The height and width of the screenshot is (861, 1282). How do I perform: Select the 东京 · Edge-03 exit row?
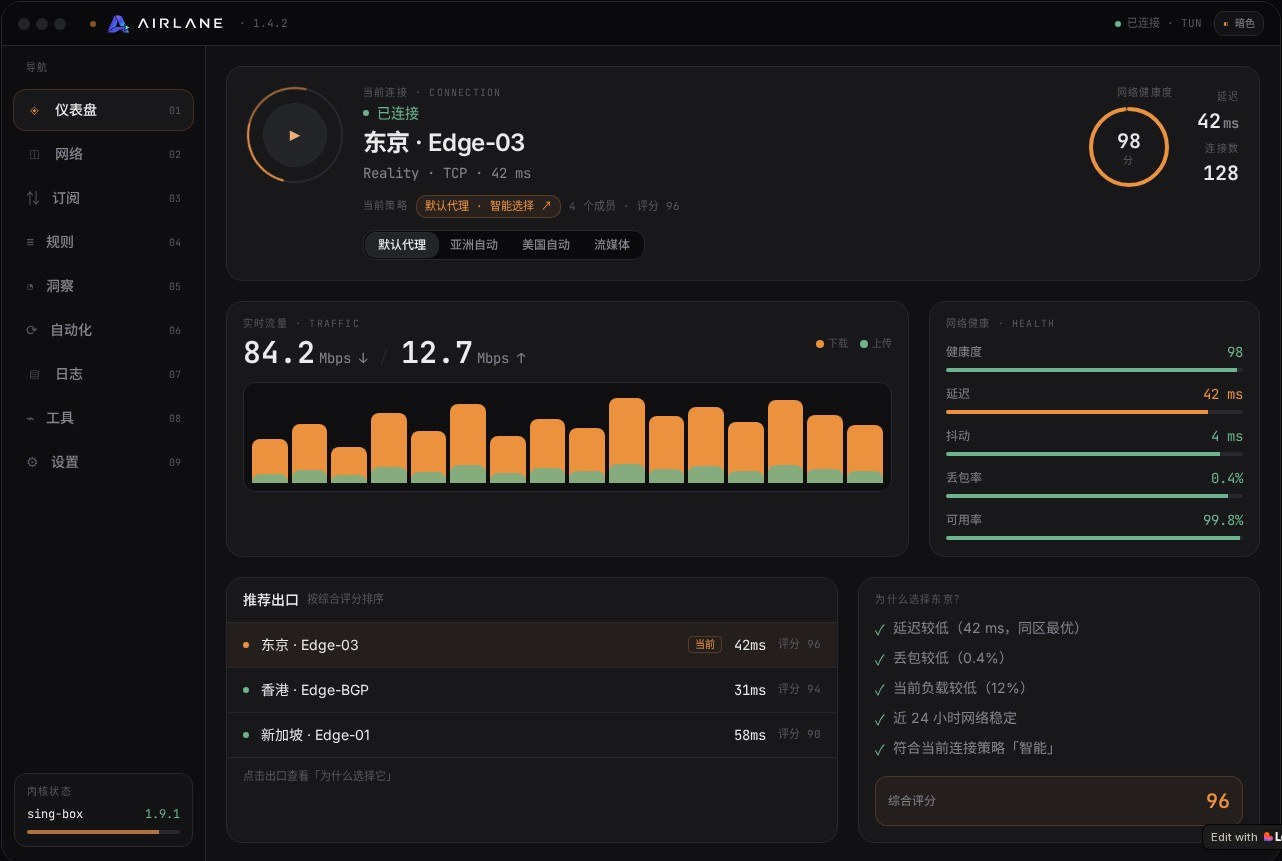coord(531,645)
